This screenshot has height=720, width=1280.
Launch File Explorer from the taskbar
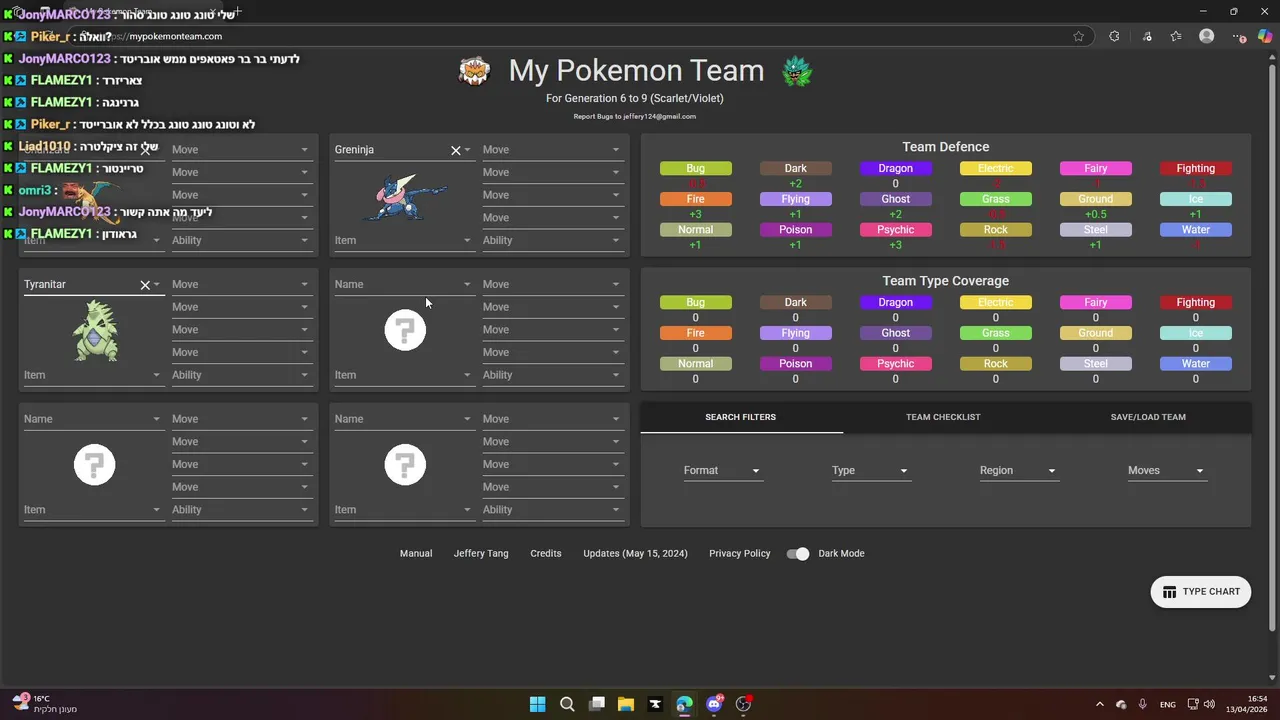click(x=626, y=704)
